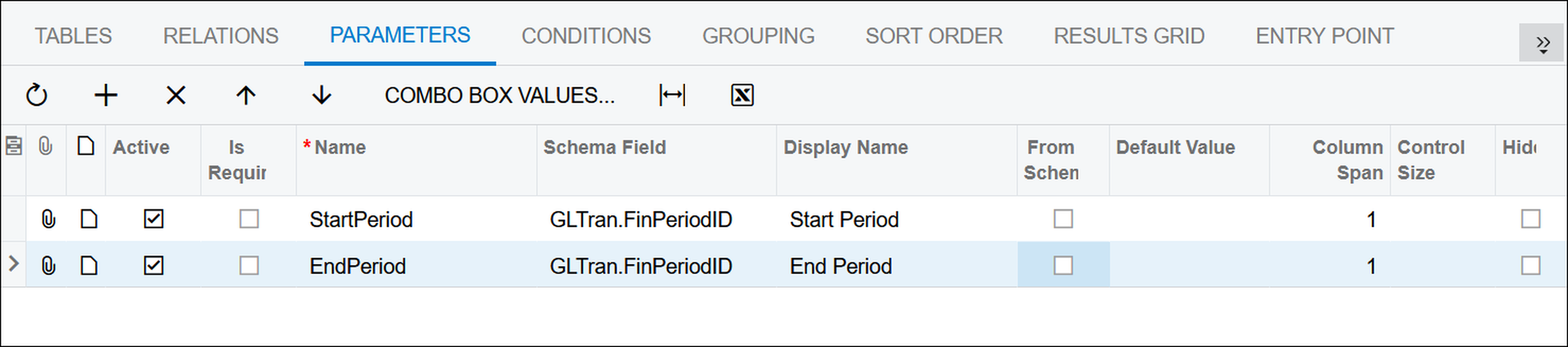Click the Refresh icon in the toolbar
Image resolution: width=1568 pixels, height=347 pixels.
pos(37,95)
